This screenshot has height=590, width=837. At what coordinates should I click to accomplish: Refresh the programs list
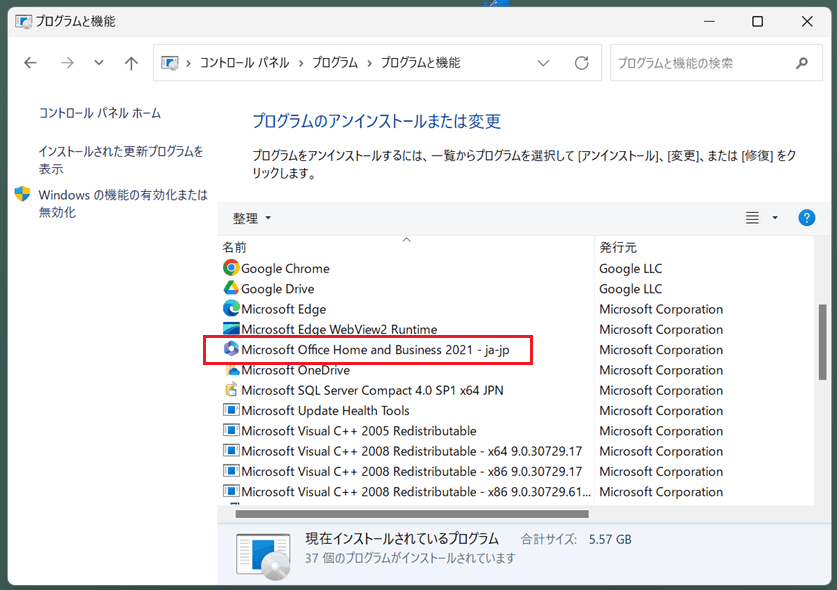tap(581, 63)
